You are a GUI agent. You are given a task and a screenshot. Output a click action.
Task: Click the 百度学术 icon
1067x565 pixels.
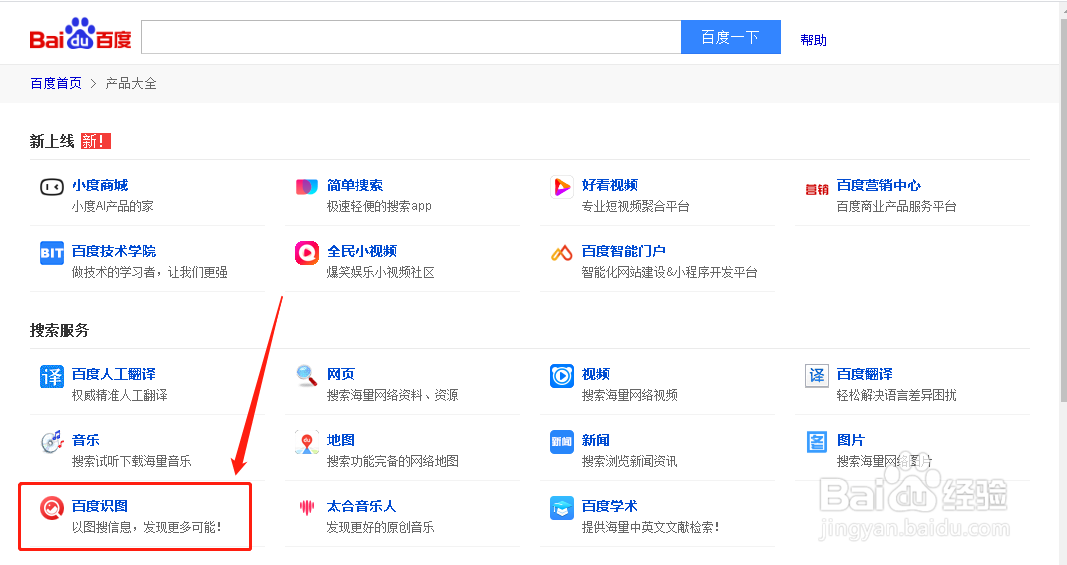coord(562,508)
